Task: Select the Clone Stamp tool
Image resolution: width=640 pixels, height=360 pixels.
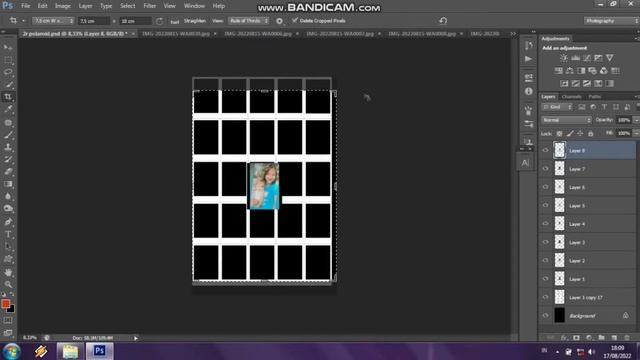Action: tap(8, 147)
